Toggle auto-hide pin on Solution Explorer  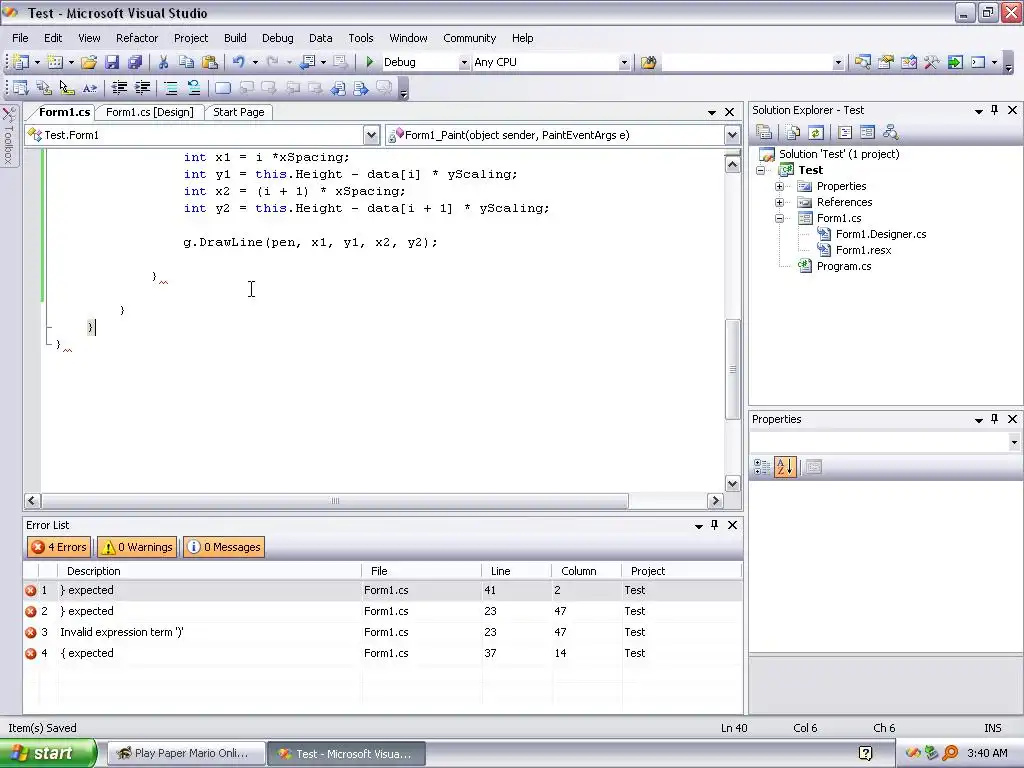point(995,110)
